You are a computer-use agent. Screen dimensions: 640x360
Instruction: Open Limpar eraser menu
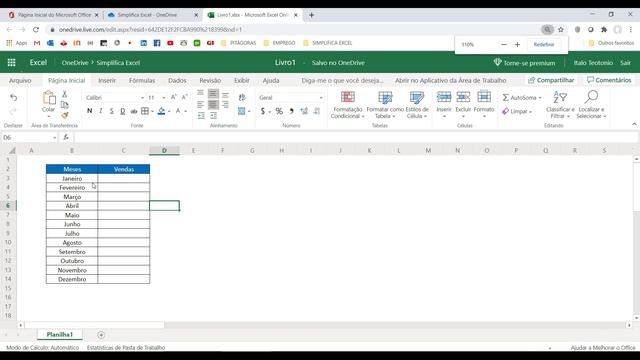517,111
